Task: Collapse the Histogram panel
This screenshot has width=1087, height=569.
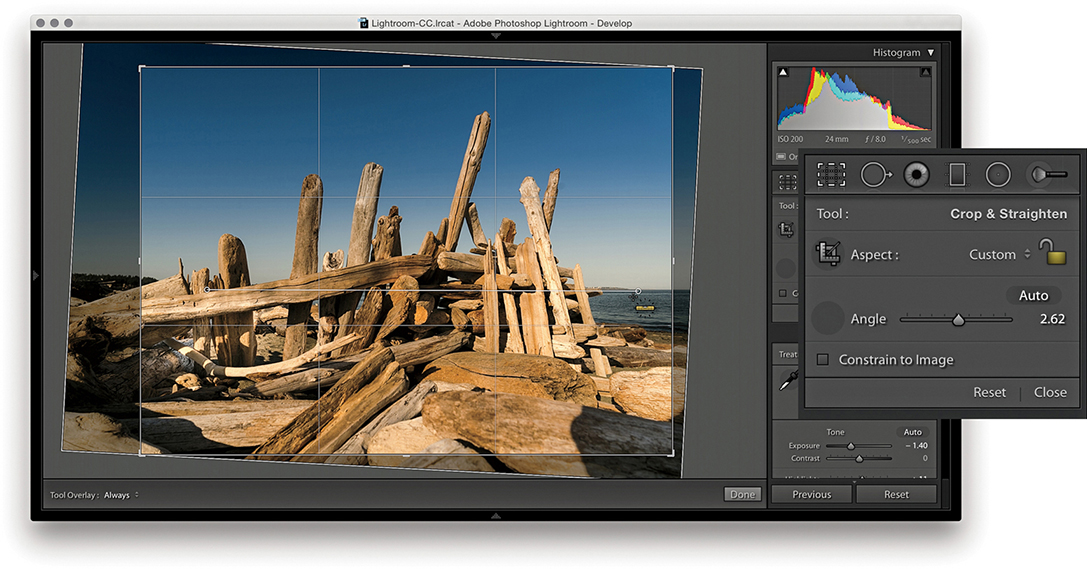Action: [x=931, y=52]
